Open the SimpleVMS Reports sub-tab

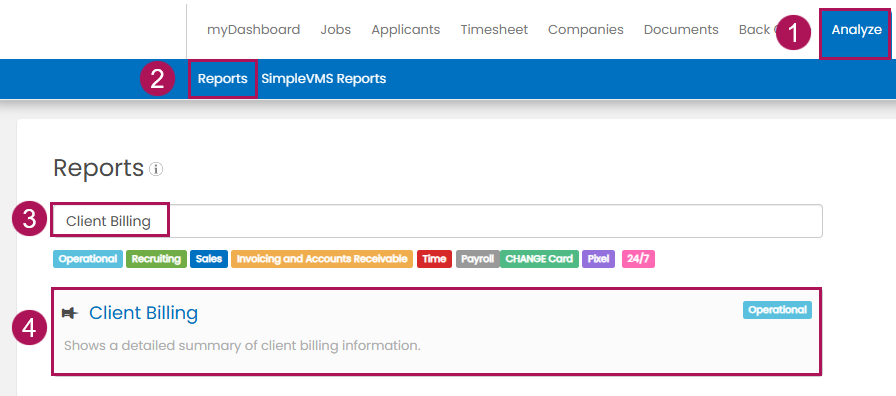[x=323, y=79]
